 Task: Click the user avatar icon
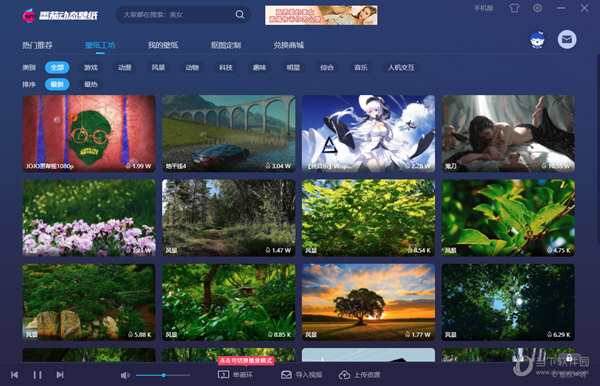[x=538, y=39]
